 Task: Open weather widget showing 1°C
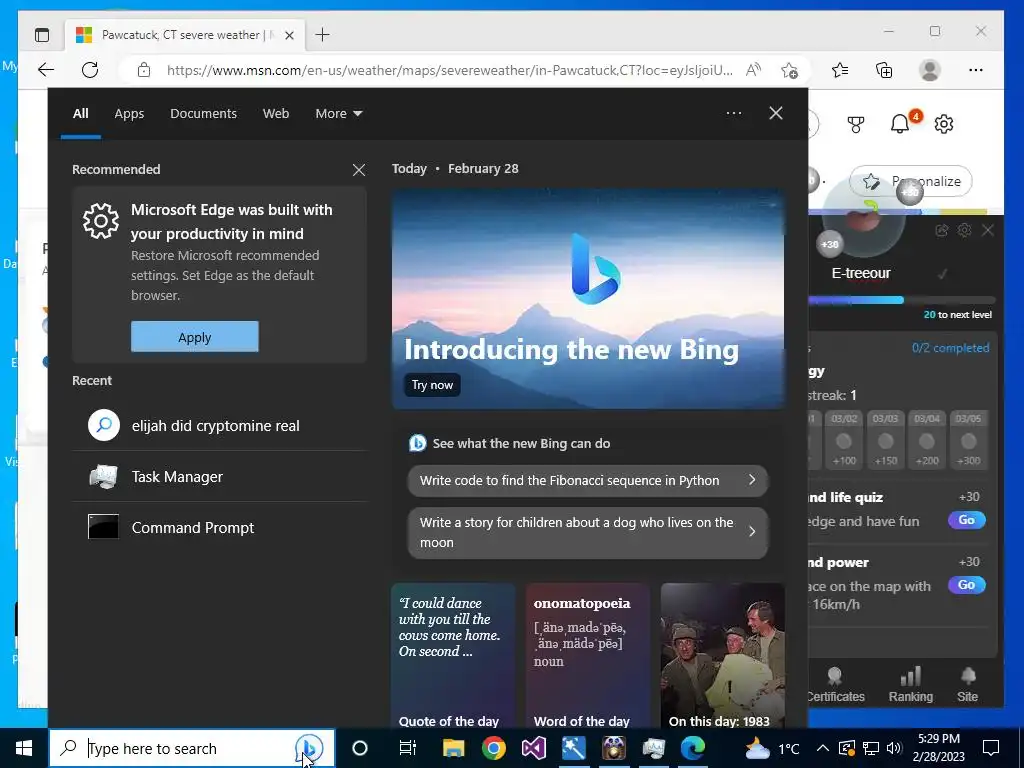pos(772,748)
